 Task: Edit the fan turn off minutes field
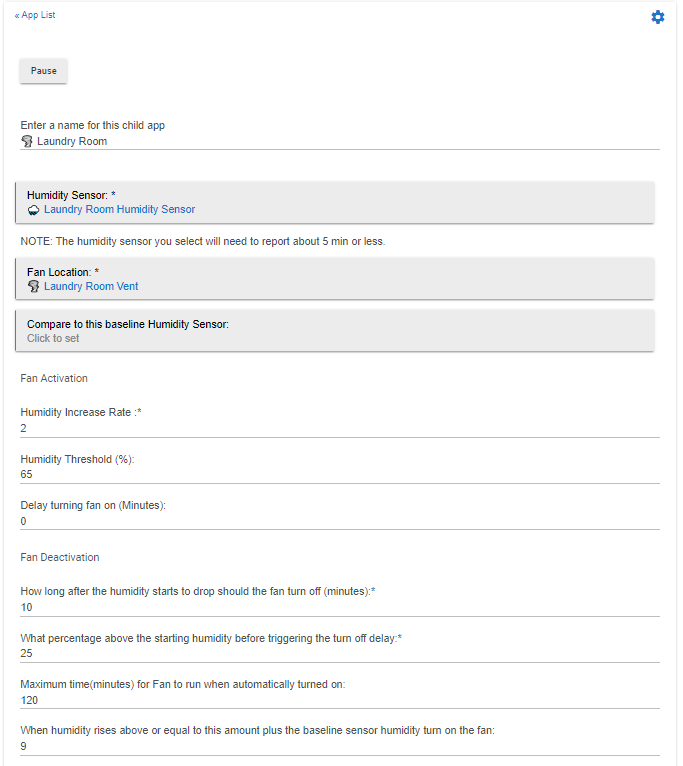pyautogui.click(x=340, y=607)
